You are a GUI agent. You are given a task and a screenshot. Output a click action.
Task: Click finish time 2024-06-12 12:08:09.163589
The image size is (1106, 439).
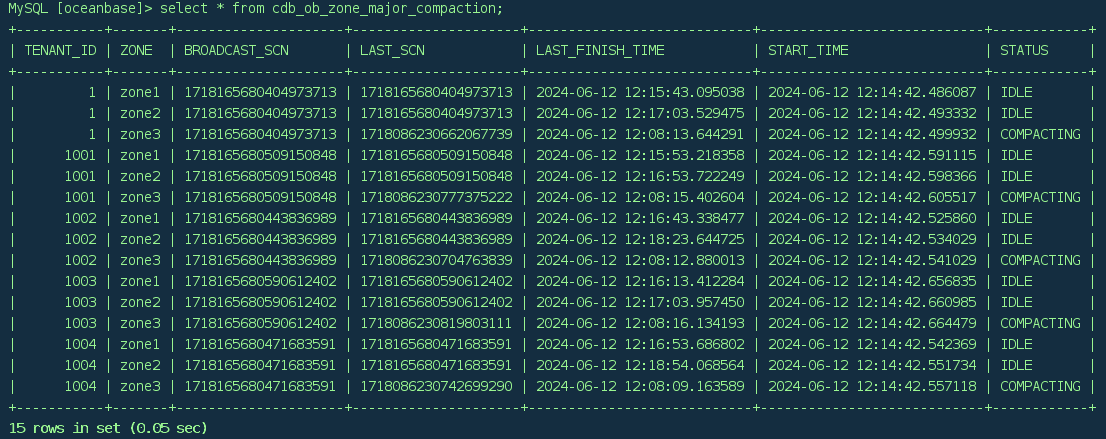[640, 386]
